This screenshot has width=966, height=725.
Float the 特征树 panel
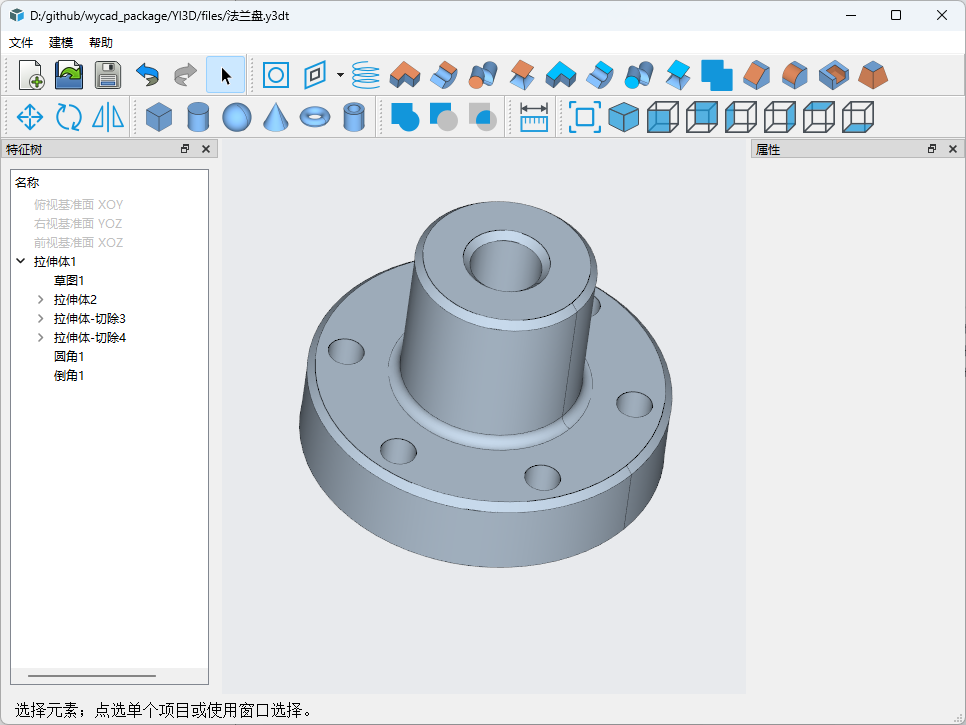tap(185, 148)
